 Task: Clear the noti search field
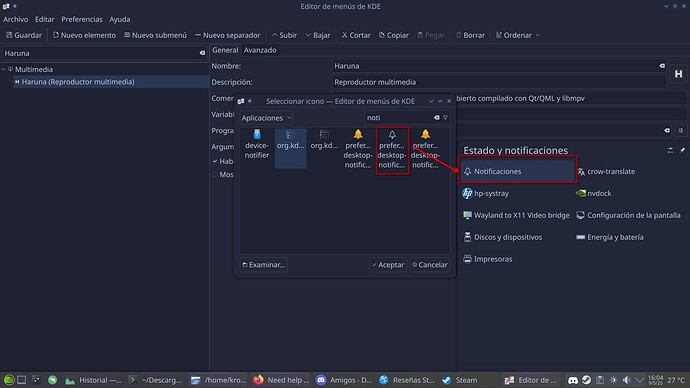tap(437, 117)
